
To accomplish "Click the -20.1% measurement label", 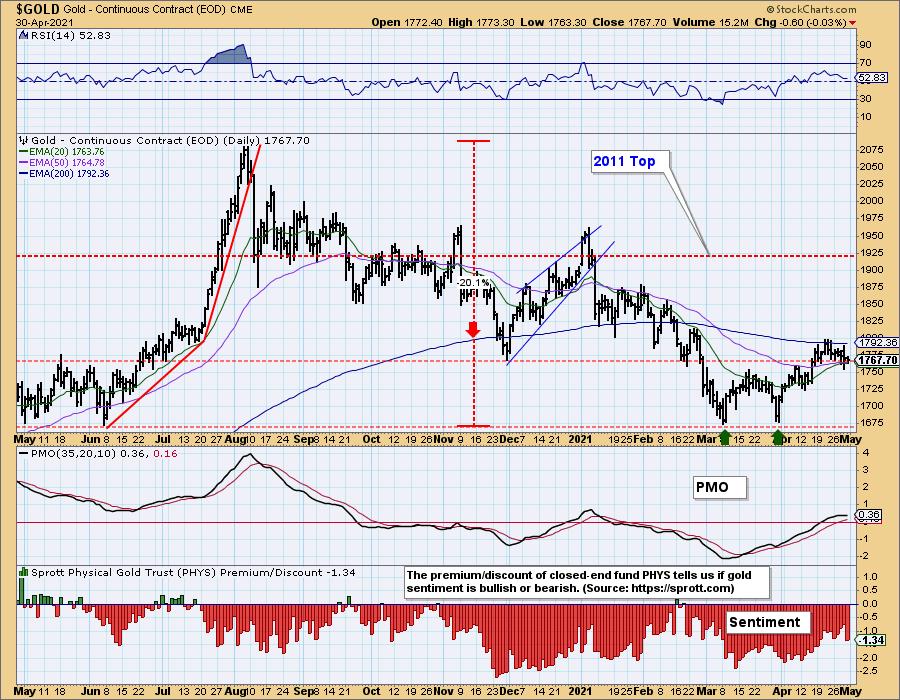I will click(474, 282).
